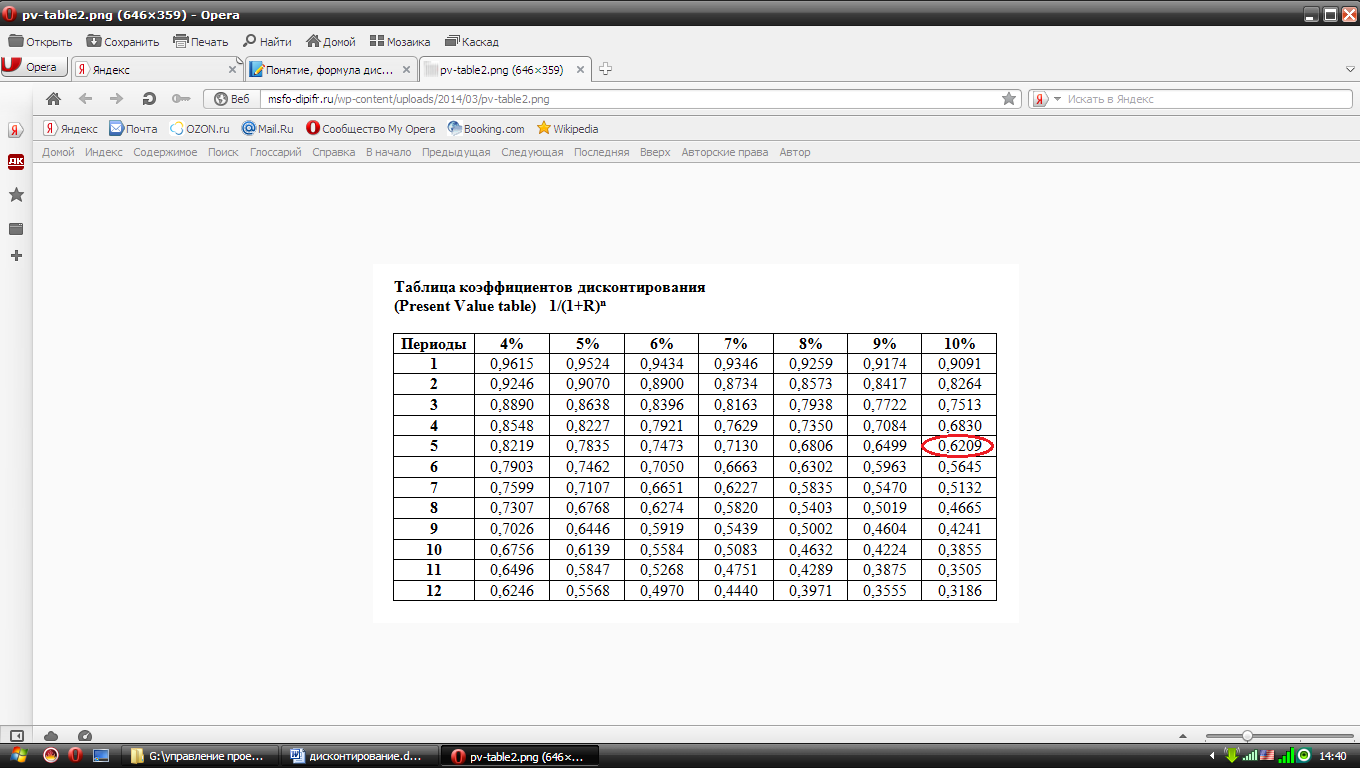Click Авторские права in the navigation bar
The width and height of the screenshot is (1360, 768).
pos(725,152)
